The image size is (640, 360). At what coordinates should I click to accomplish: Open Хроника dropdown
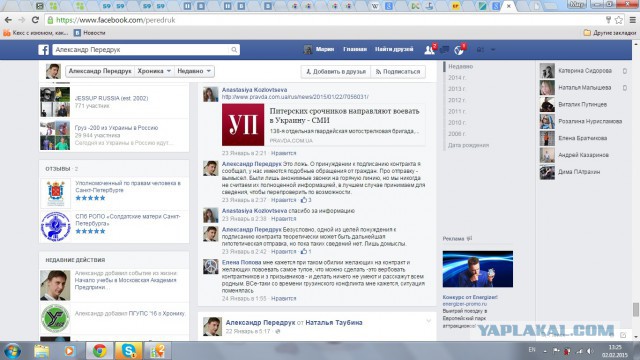tap(154, 71)
